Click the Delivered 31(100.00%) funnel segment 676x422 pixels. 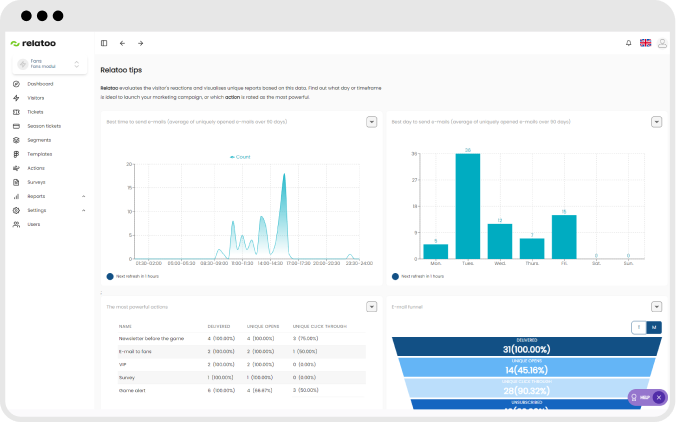(526, 347)
